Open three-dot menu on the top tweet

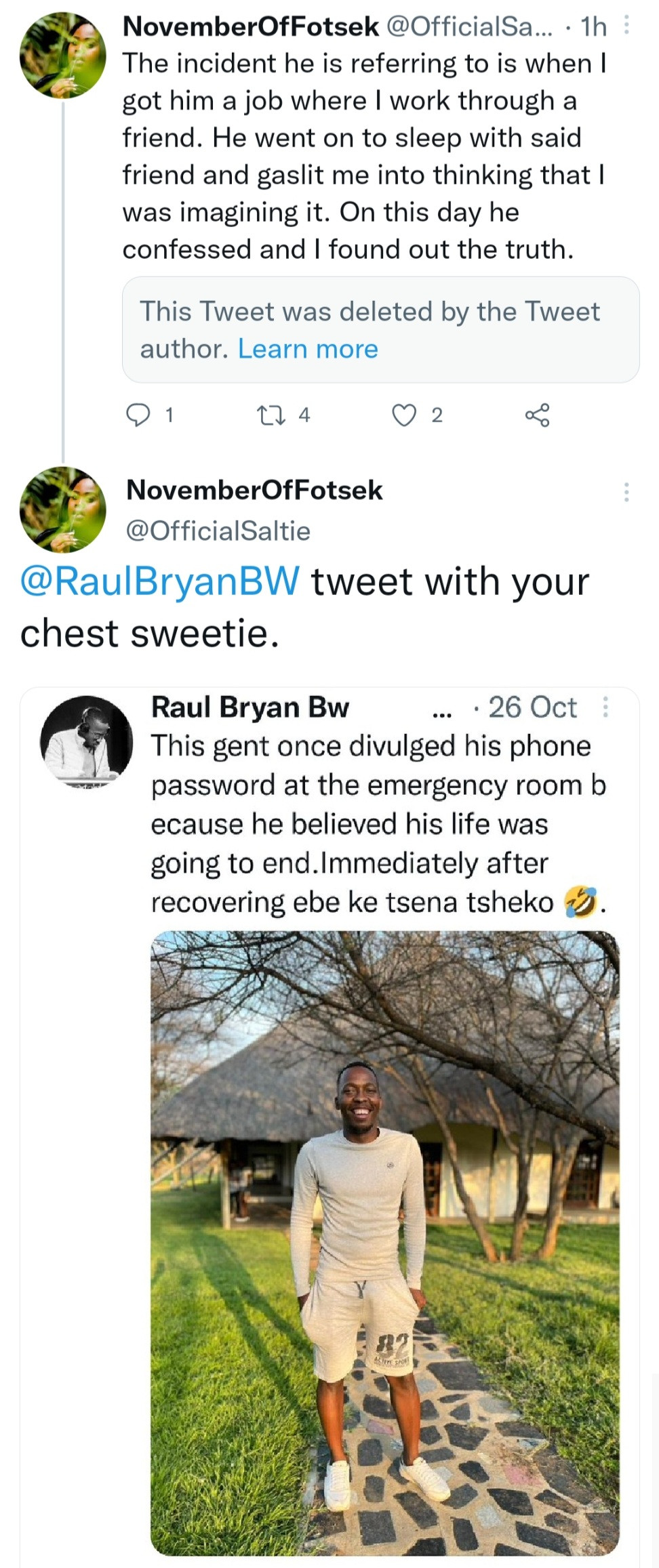(x=626, y=26)
